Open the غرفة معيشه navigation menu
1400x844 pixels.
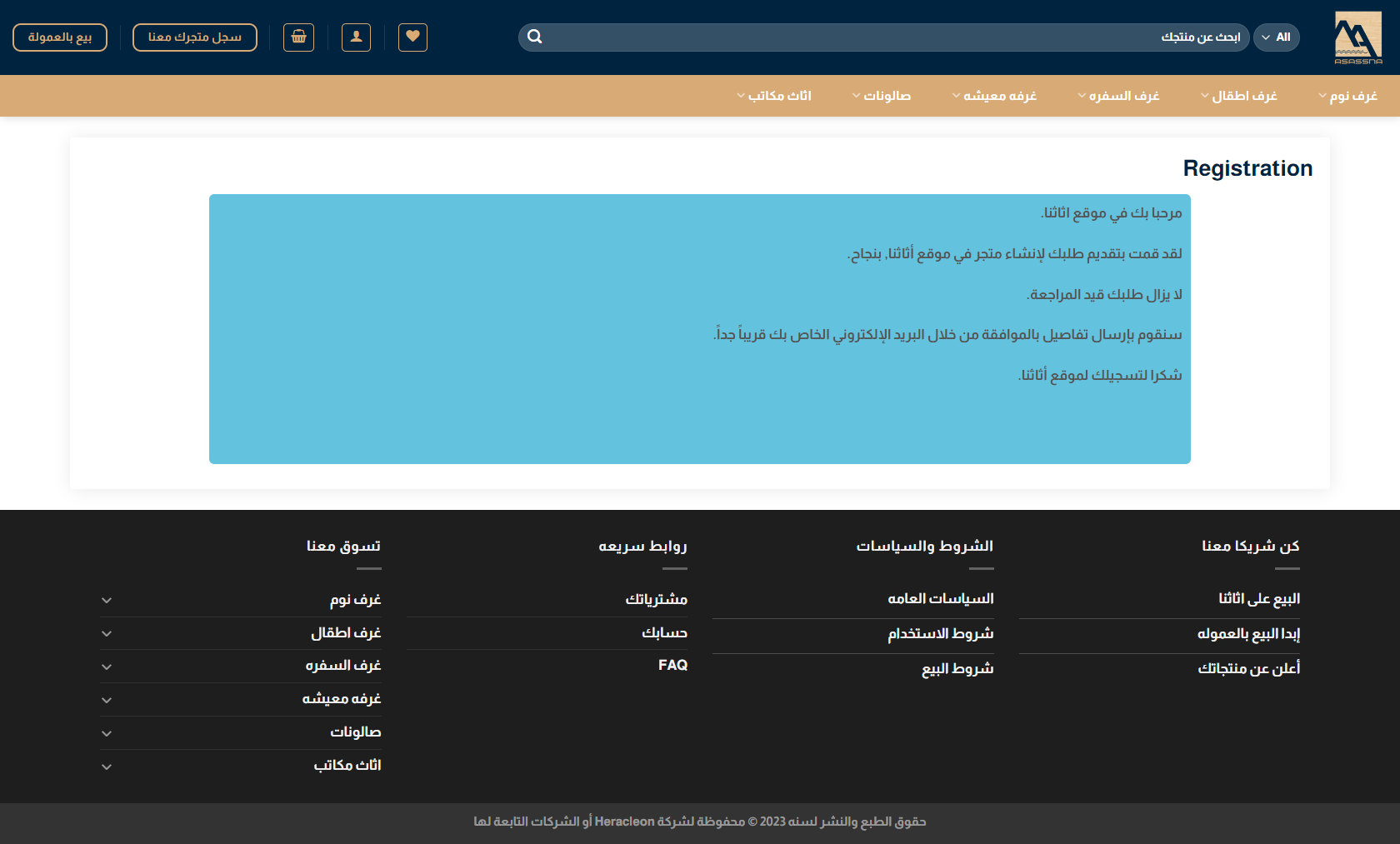995,96
